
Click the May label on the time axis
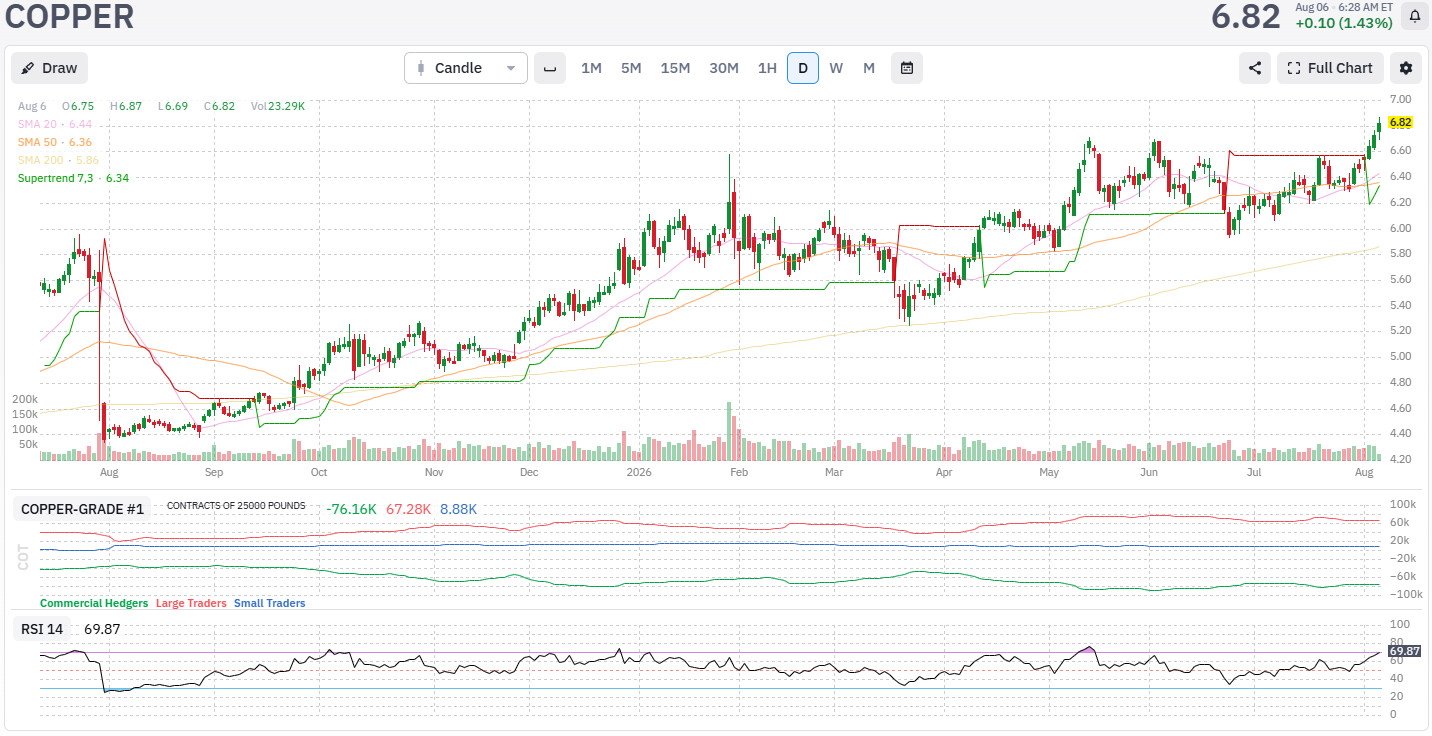pyautogui.click(x=1049, y=470)
